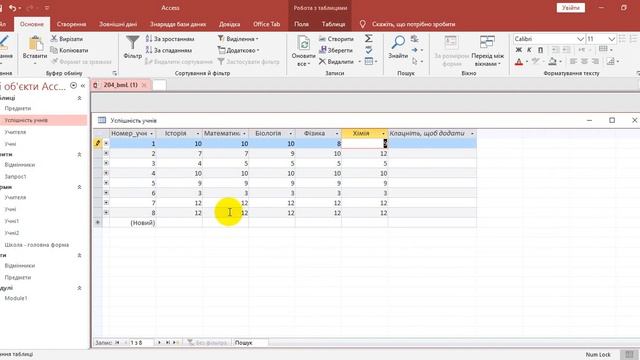Switch to the Office Tab ribbon tab
Image resolution: width=640 pixels, height=360 pixels.
coord(267,24)
